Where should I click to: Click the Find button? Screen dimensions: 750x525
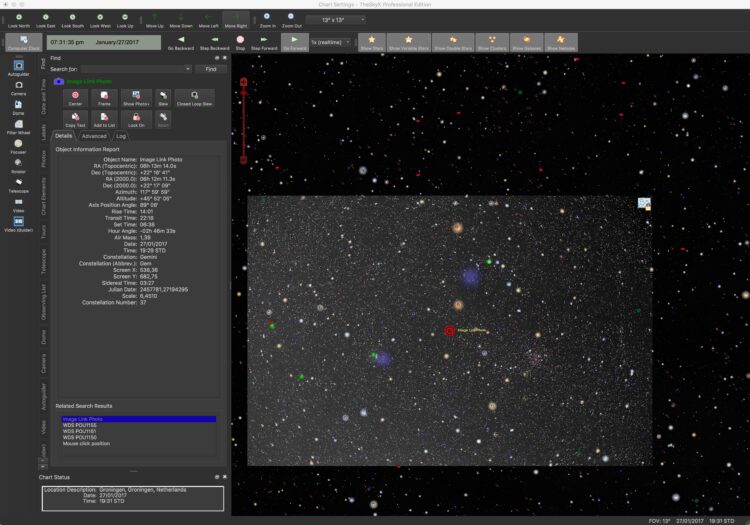[x=211, y=69]
